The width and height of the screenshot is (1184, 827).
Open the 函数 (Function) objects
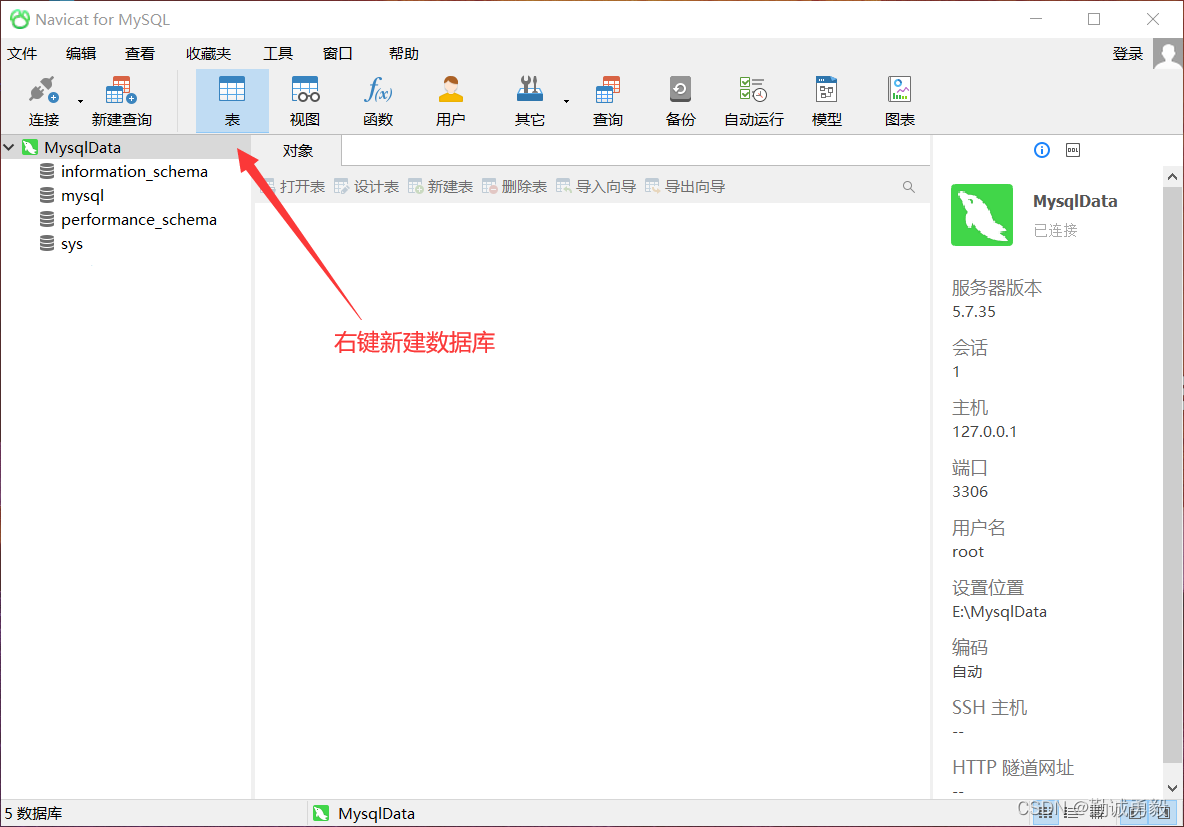click(x=378, y=101)
